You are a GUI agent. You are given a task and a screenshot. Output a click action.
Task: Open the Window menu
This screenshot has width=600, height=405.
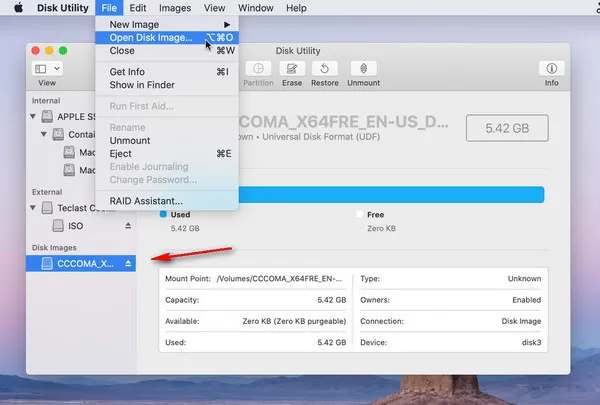pos(256,8)
